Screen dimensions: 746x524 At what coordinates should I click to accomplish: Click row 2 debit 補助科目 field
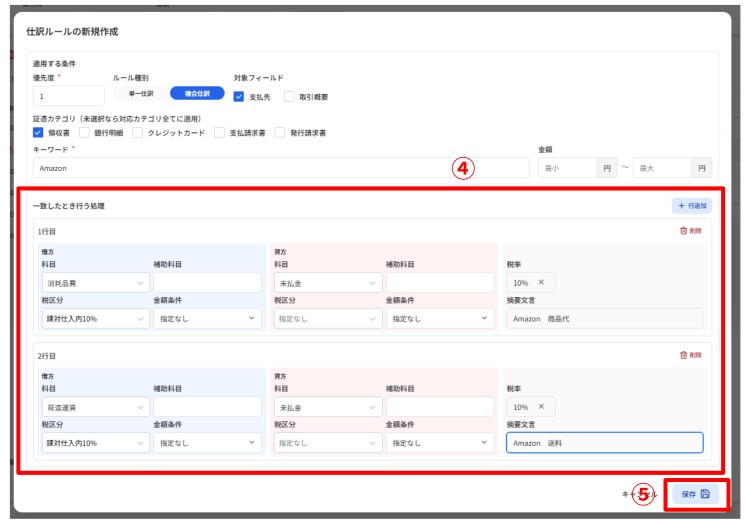click(207, 407)
